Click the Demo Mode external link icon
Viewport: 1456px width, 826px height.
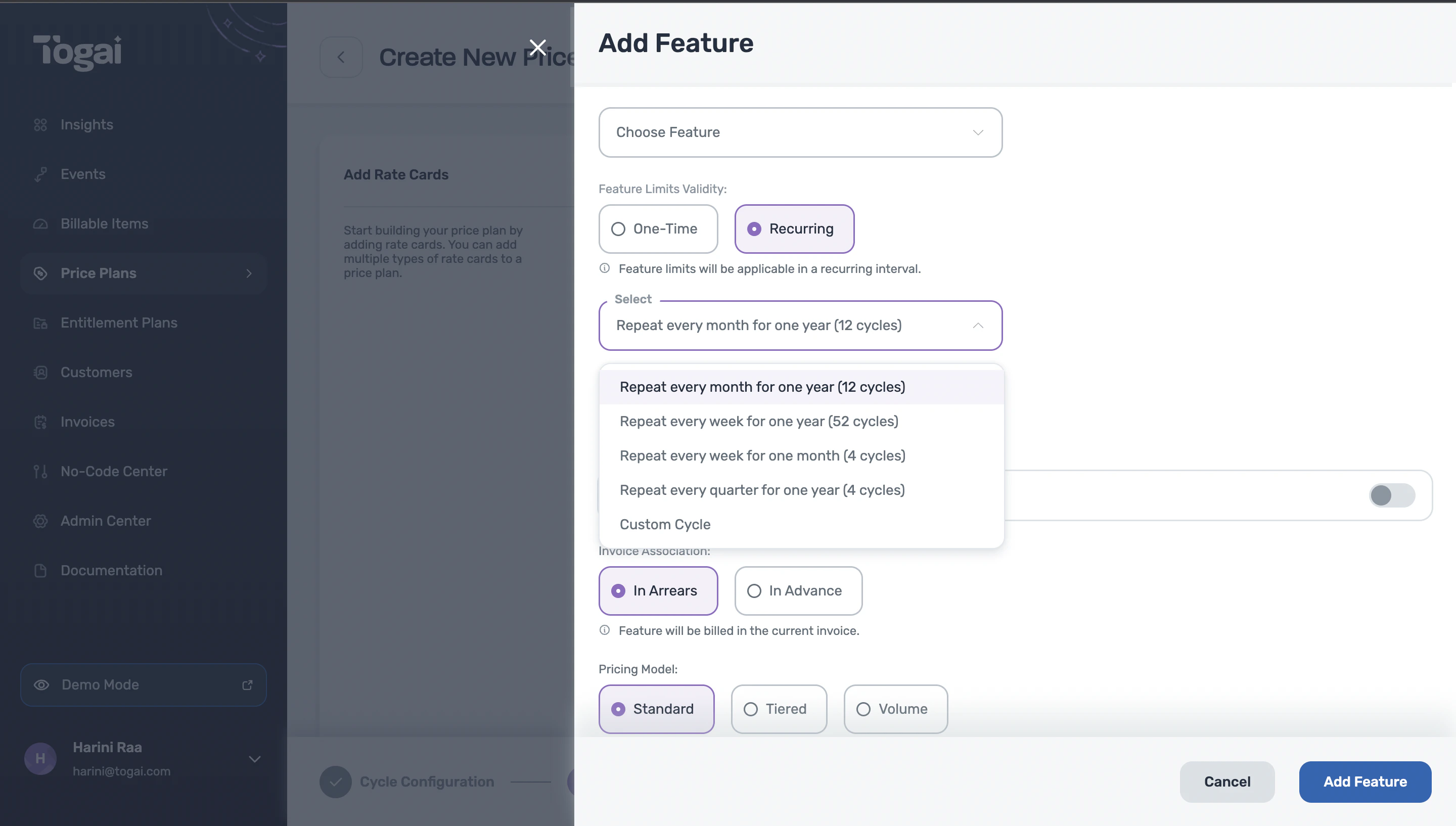coord(247,685)
